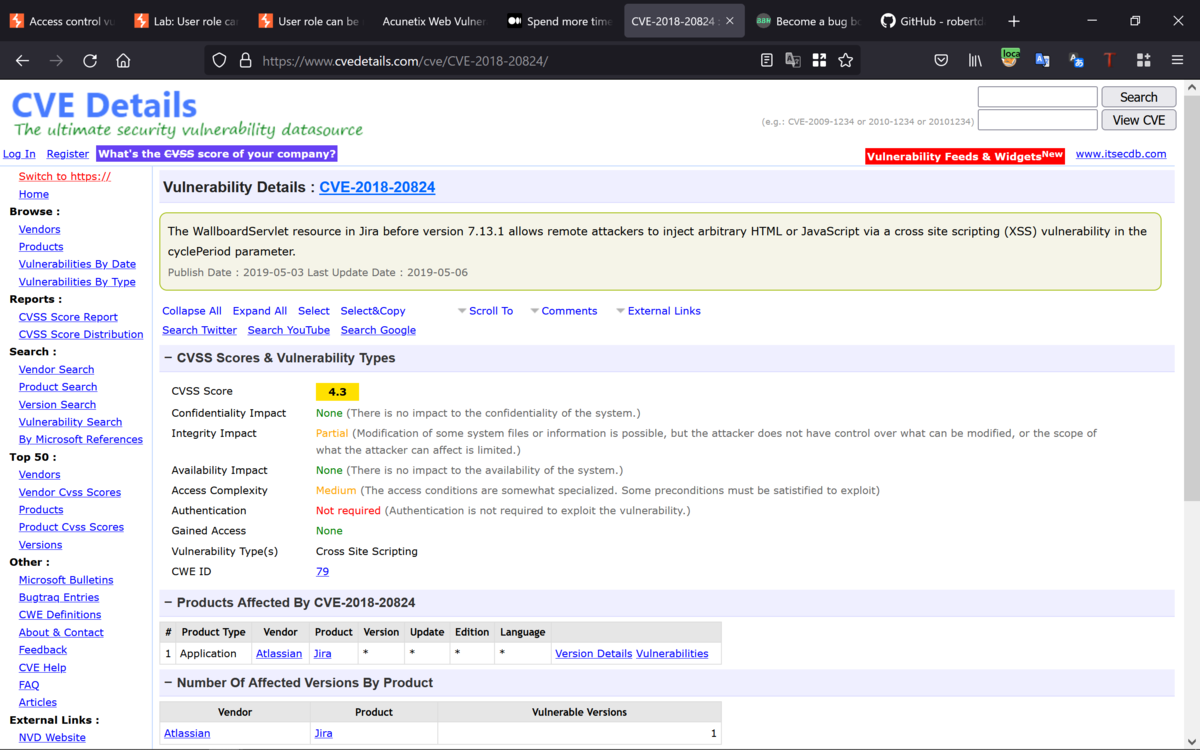Open Switch to https:// sidebar link
The image size is (1200, 750).
pyautogui.click(x=65, y=176)
